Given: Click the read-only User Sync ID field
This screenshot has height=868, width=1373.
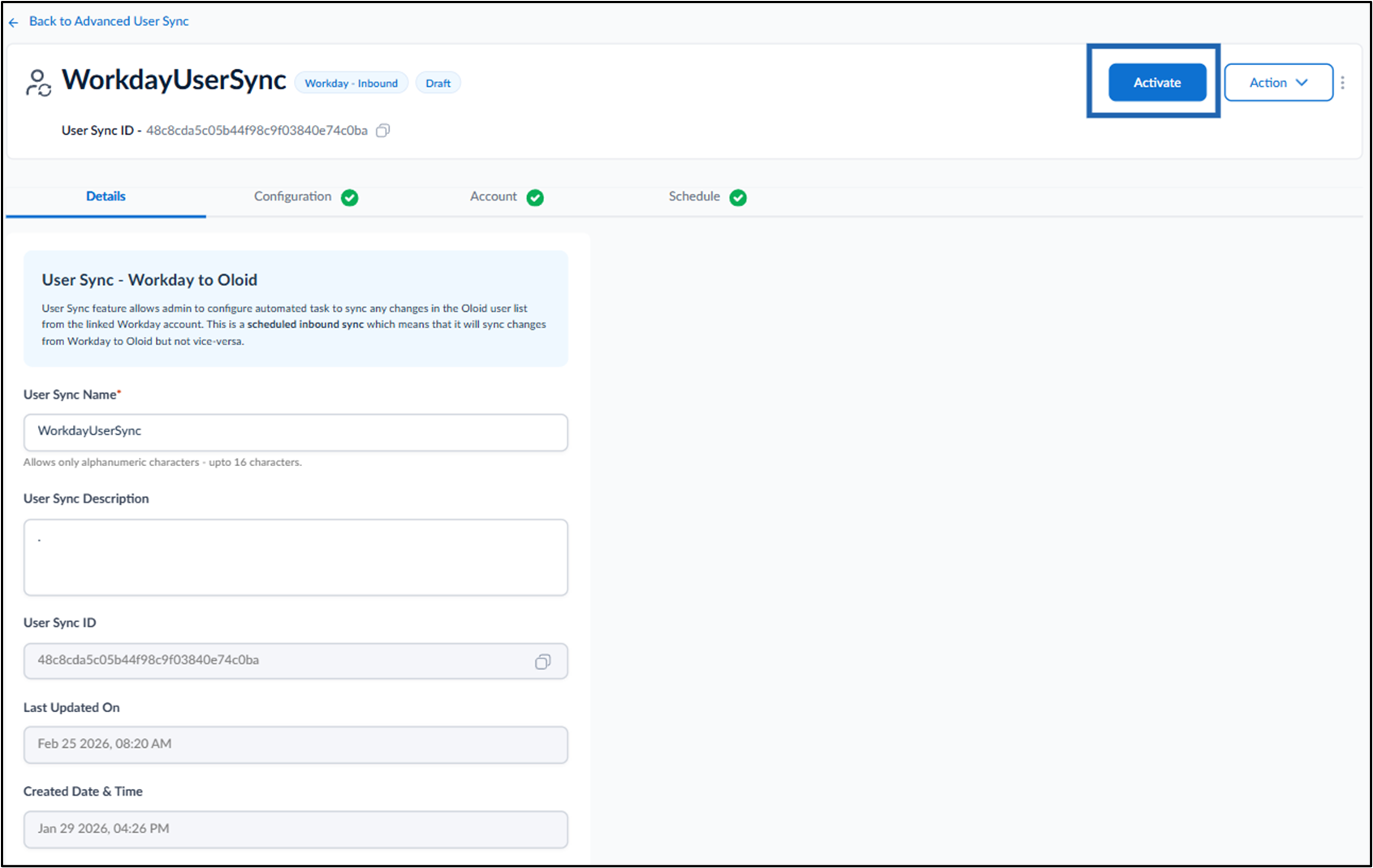Looking at the screenshot, I should [296, 661].
